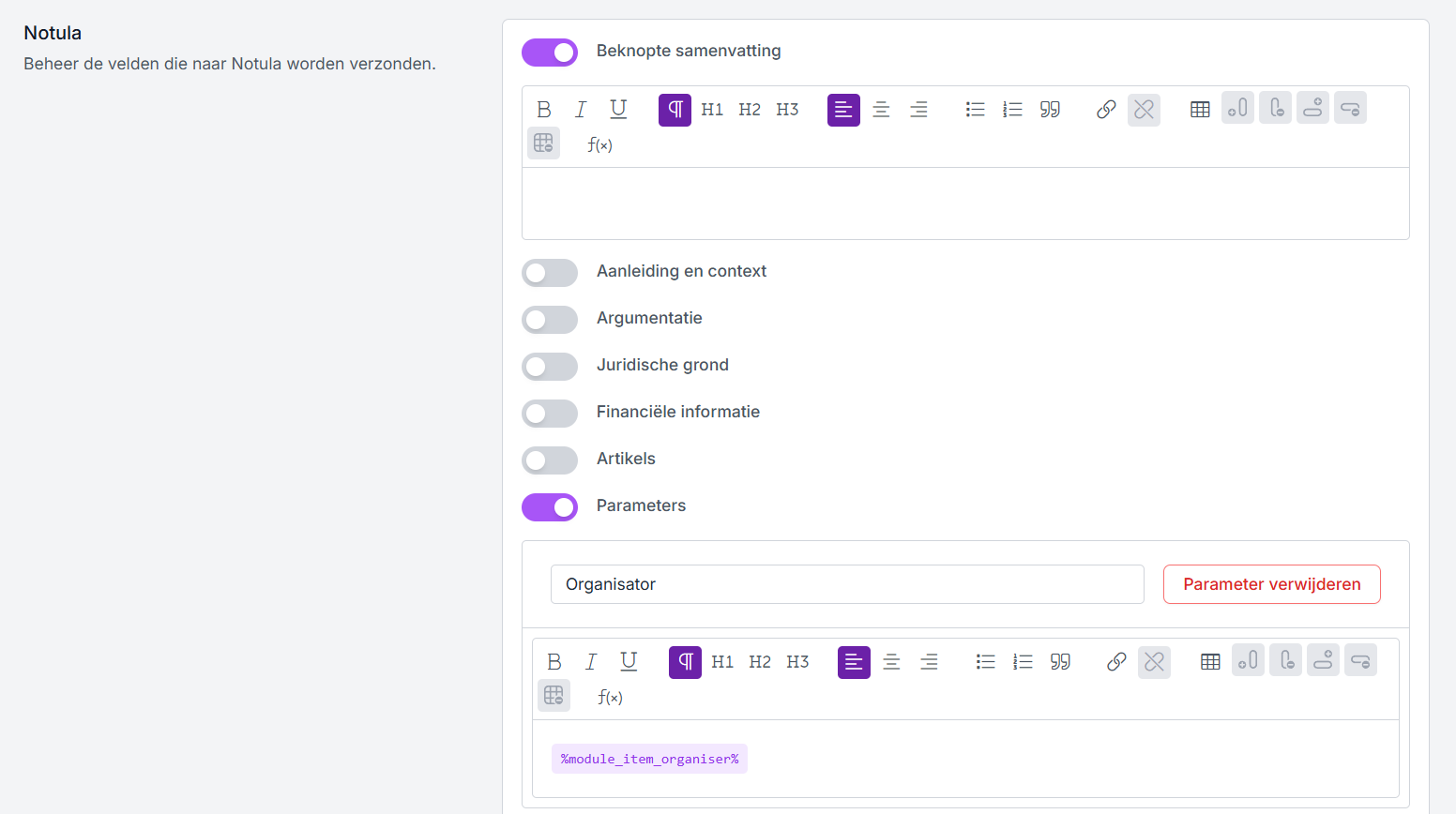Click the %module_item_organiser% variable tag
The image size is (1456, 814).
click(x=649, y=759)
